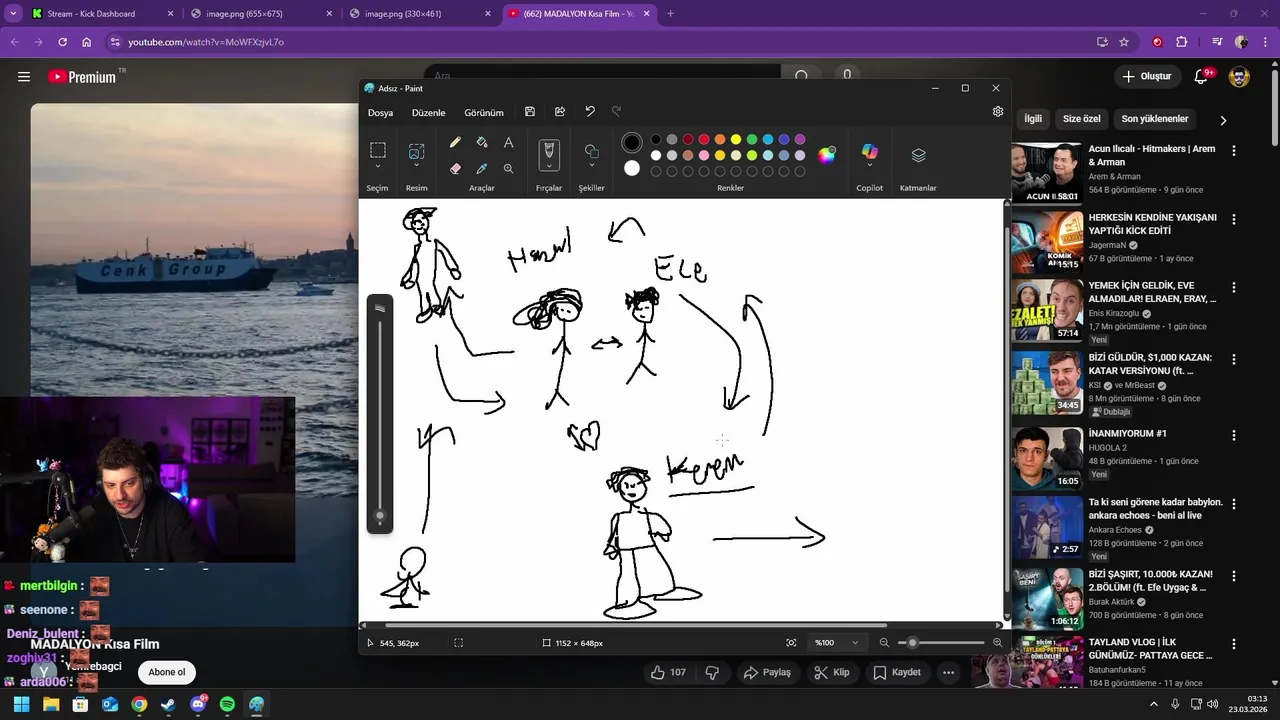Image resolution: width=1280 pixels, height=720 pixels.
Task: Select the Fill bucket tool in Paint
Action: tap(482, 143)
